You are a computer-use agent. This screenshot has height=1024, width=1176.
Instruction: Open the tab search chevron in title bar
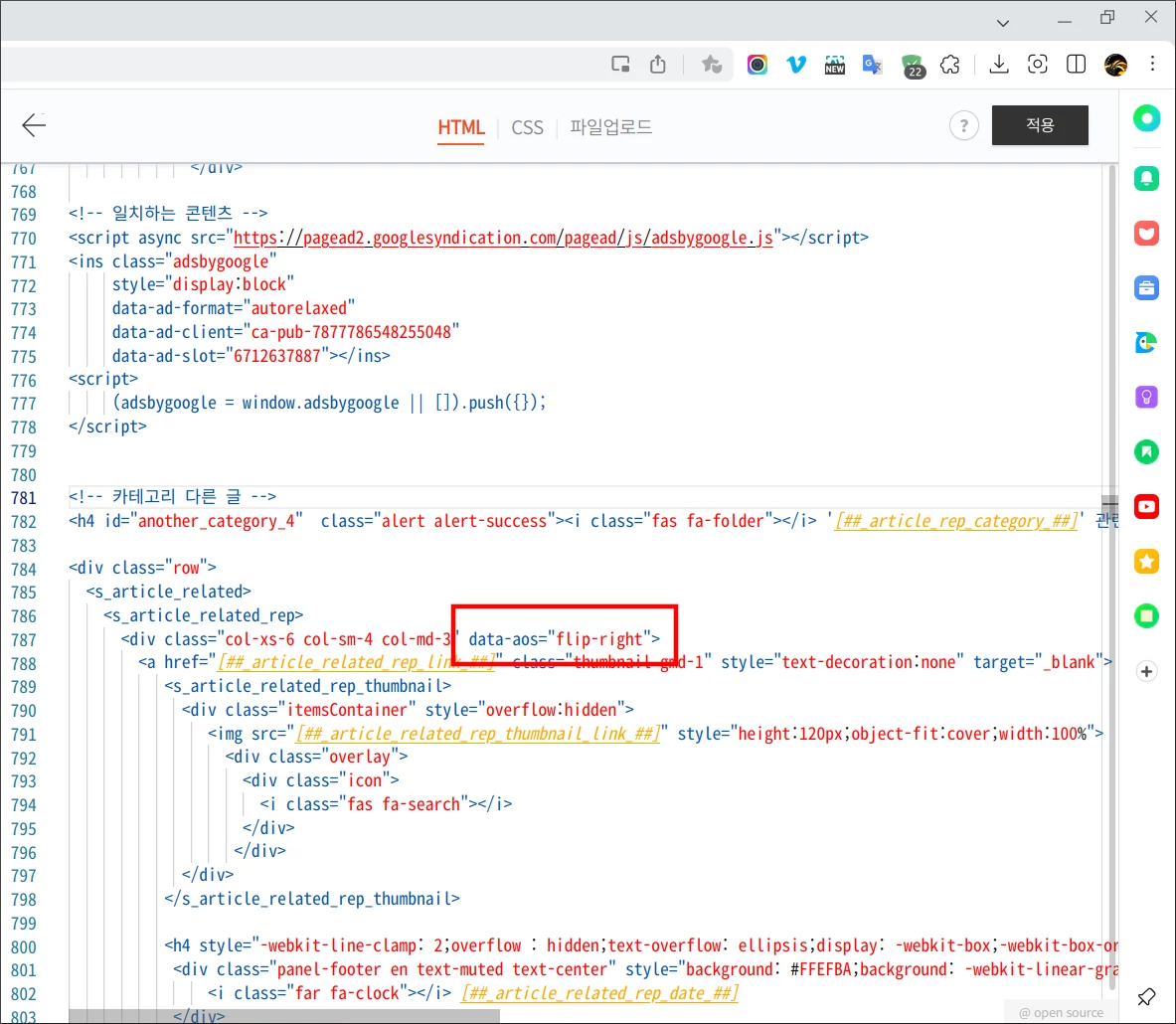coord(1003,23)
